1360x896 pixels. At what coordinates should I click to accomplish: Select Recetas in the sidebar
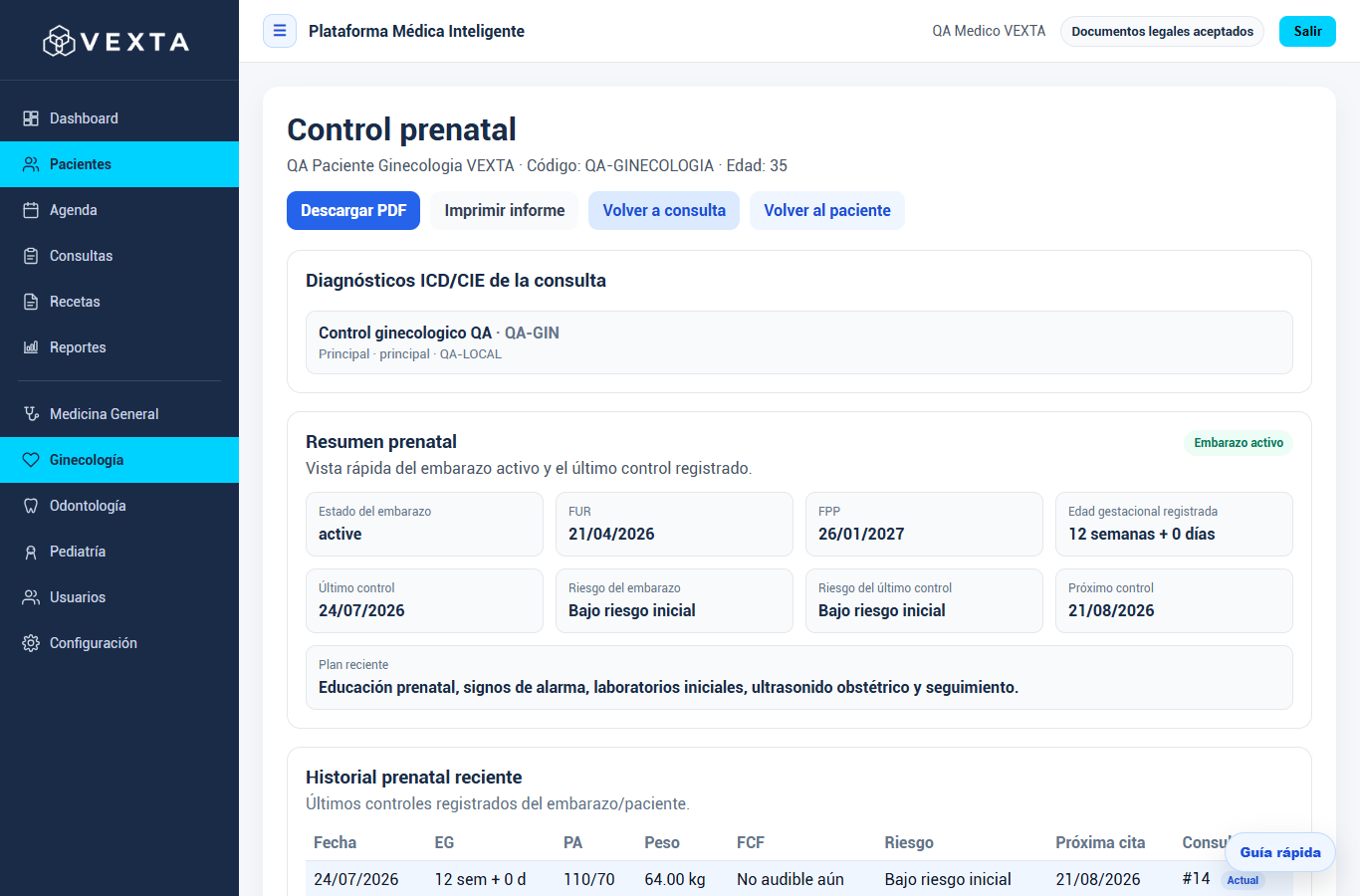coord(119,302)
